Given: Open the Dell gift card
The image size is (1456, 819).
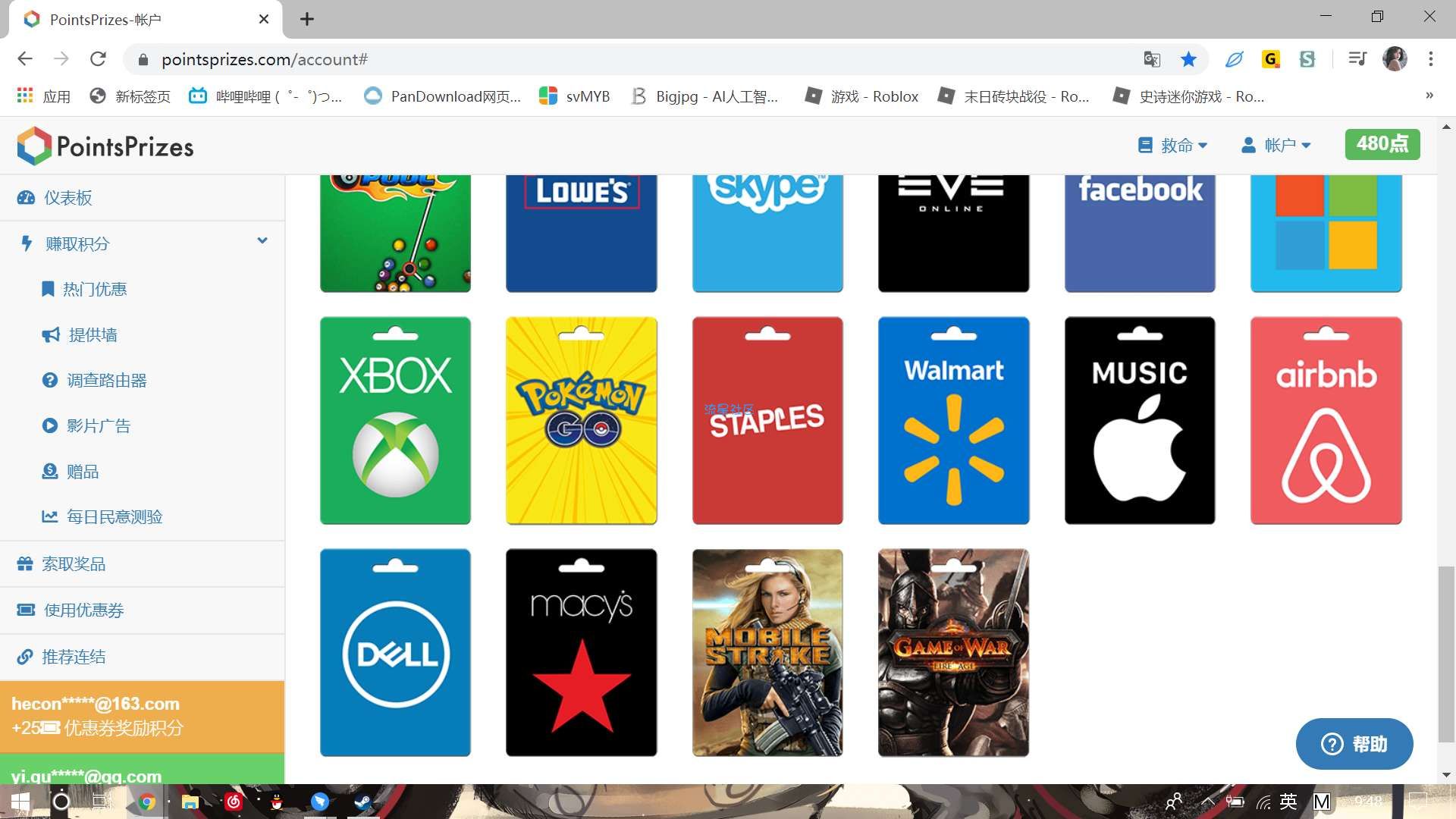Looking at the screenshot, I should click(x=395, y=652).
